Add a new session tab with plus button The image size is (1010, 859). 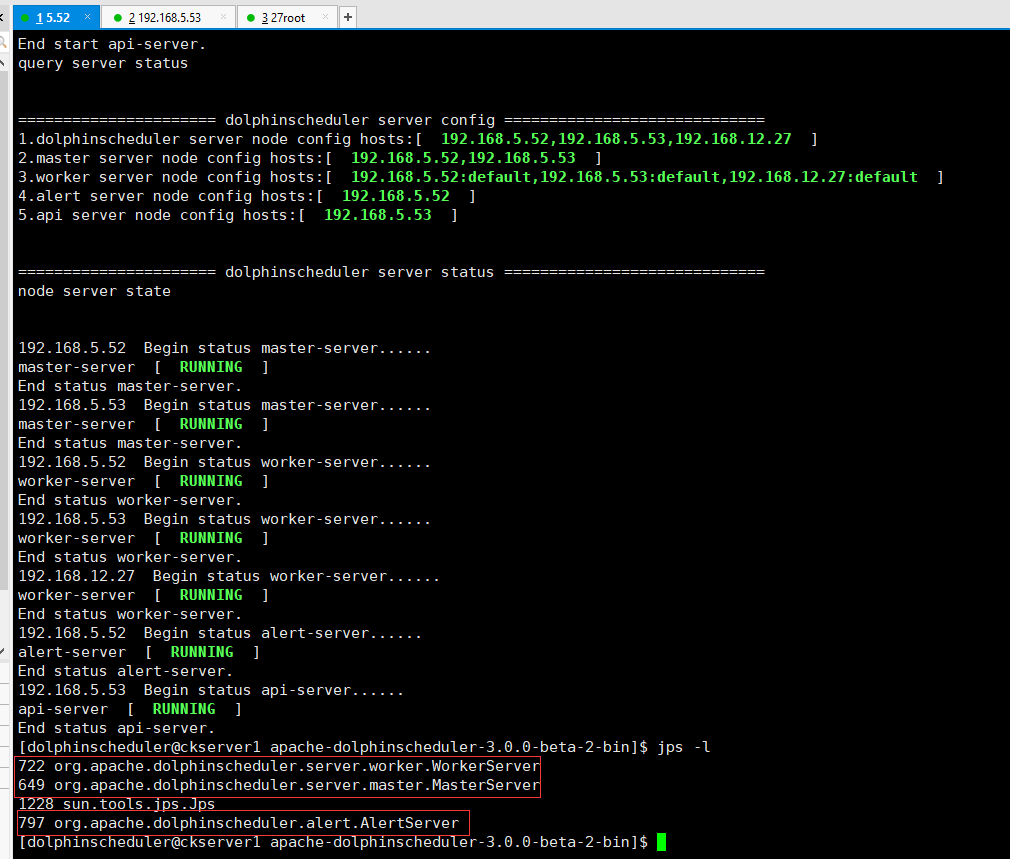pyautogui.click(x=348, y=17)
